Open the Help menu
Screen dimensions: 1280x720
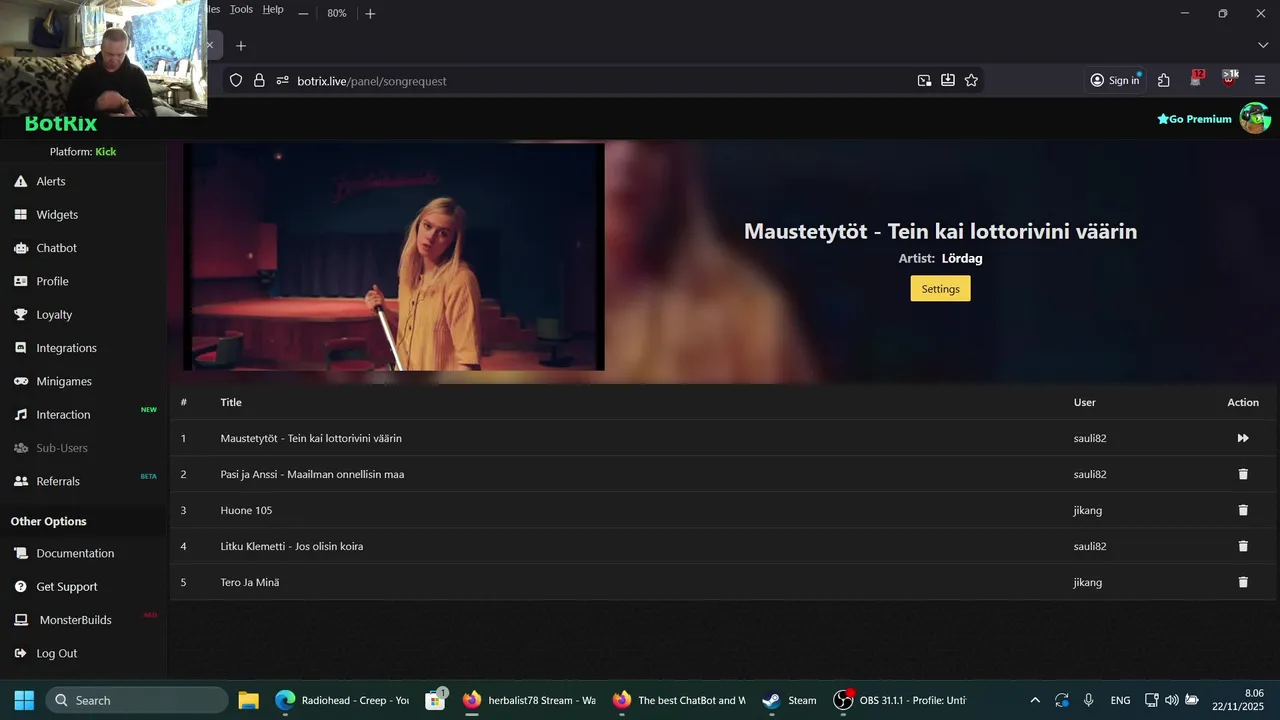[273, 9]
